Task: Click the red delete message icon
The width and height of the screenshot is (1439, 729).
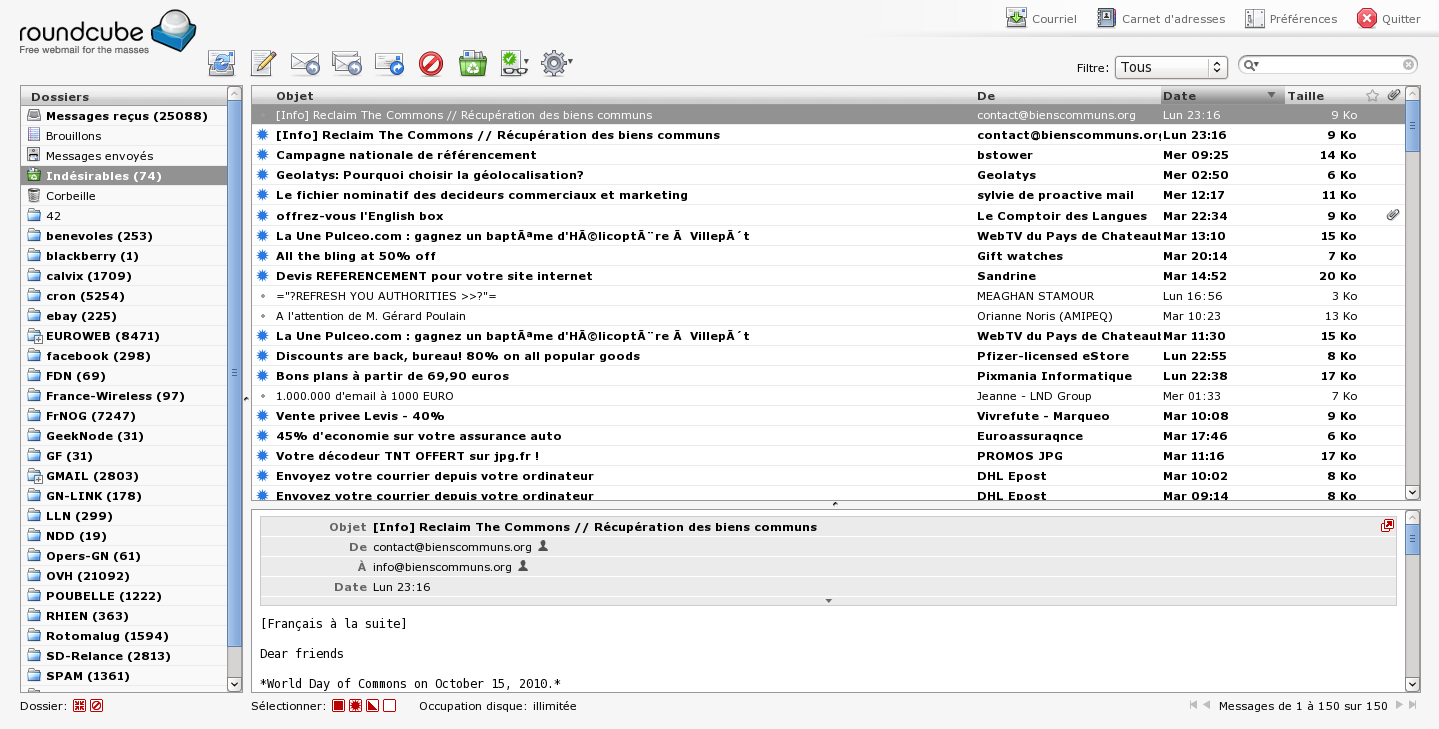Action: 430,64
